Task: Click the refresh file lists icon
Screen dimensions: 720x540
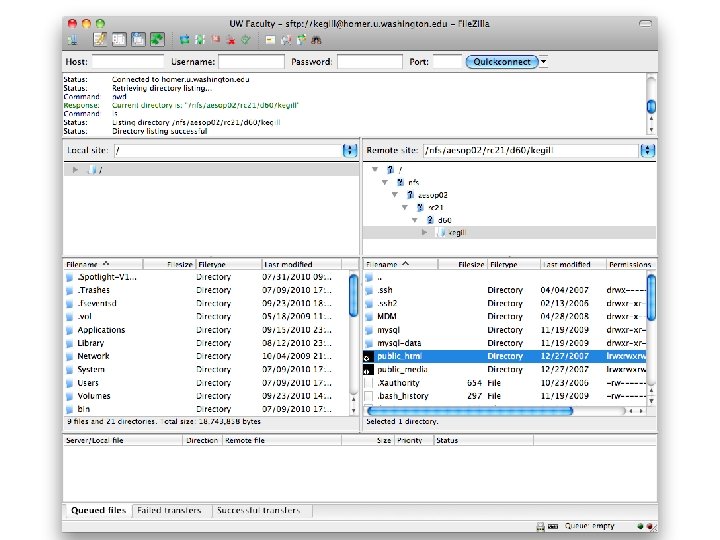Action: [184, 40]
